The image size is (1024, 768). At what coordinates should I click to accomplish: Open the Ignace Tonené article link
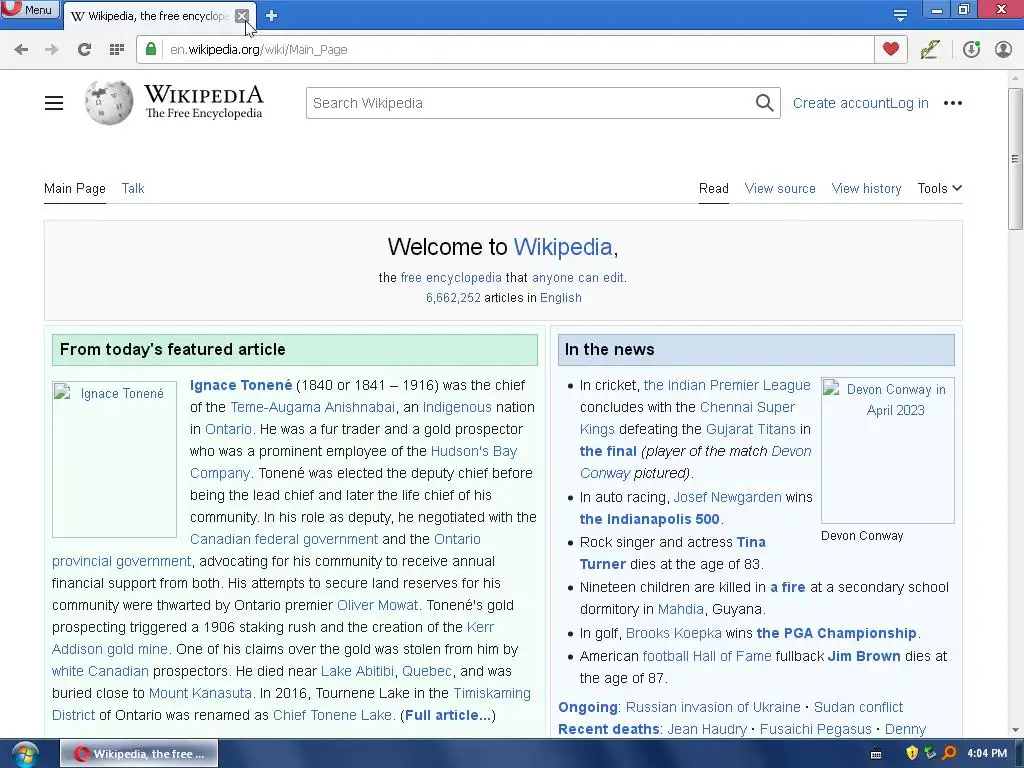pos(241,385)
